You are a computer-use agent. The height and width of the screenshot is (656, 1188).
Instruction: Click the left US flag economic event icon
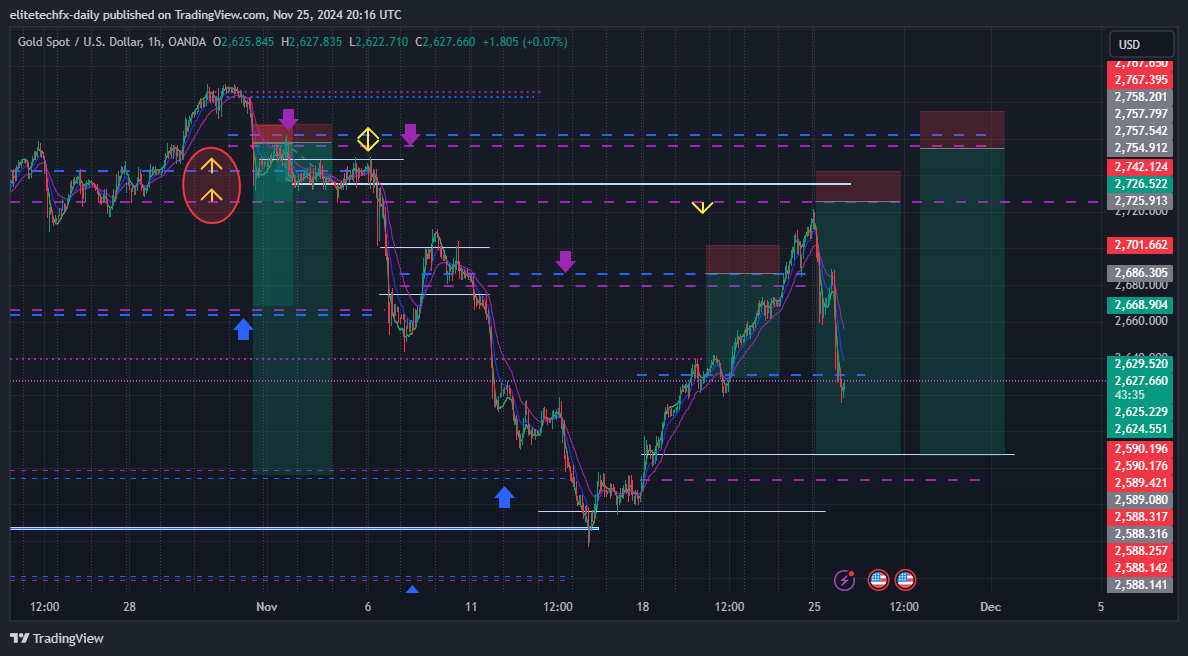click(x=878, y=580)
